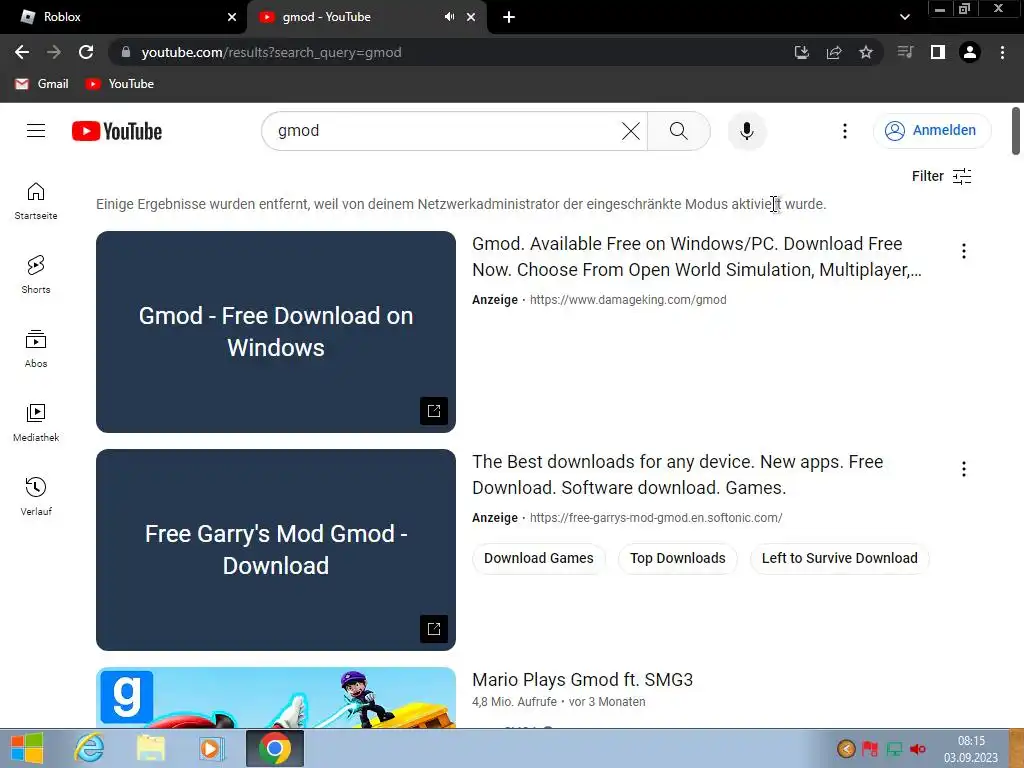Image resolution: width=1024 pixels, height=768 pixels.
Task: Open the 'Mario Plays Gmod ft. SMG3' video title
Action: click(x=583, y=680)
